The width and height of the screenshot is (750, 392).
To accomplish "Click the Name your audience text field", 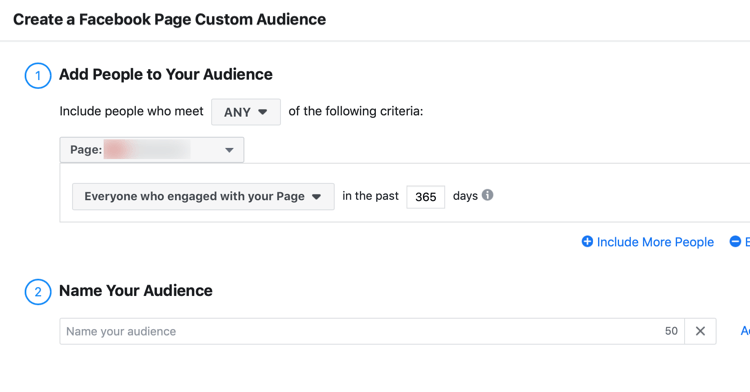I will 372,331.
